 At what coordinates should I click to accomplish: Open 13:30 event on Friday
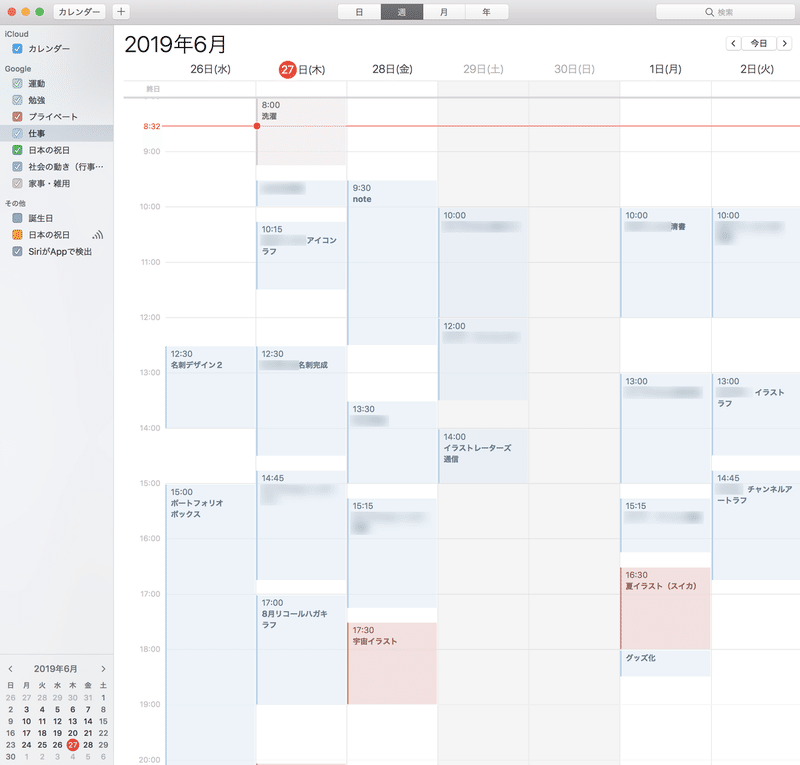click(x=392, y=442)
